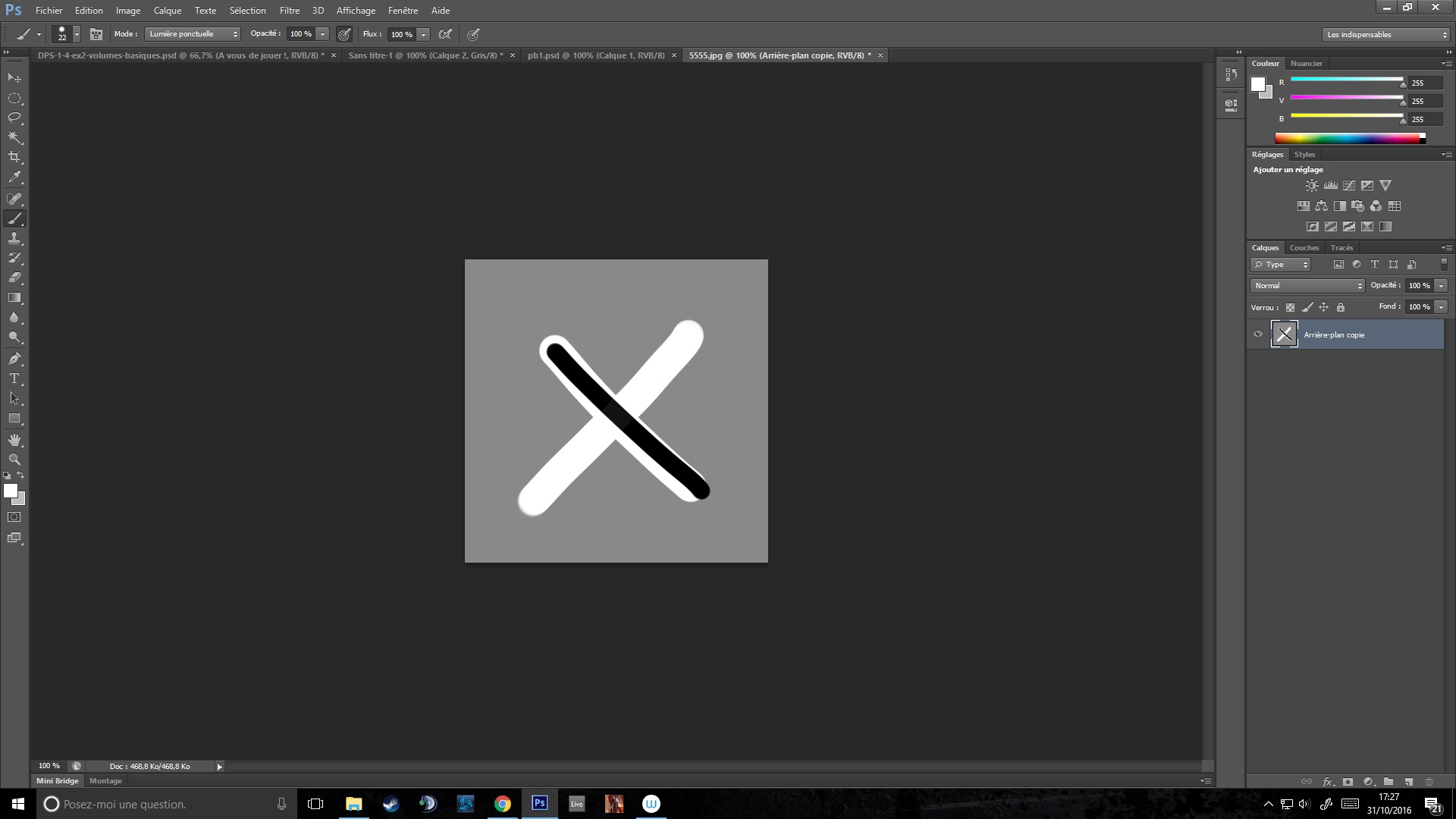Image resolution: width=1456 pixels, height=819 pixels.
Task: Select the Zoom tool
Action: click(x=14, y=460)
